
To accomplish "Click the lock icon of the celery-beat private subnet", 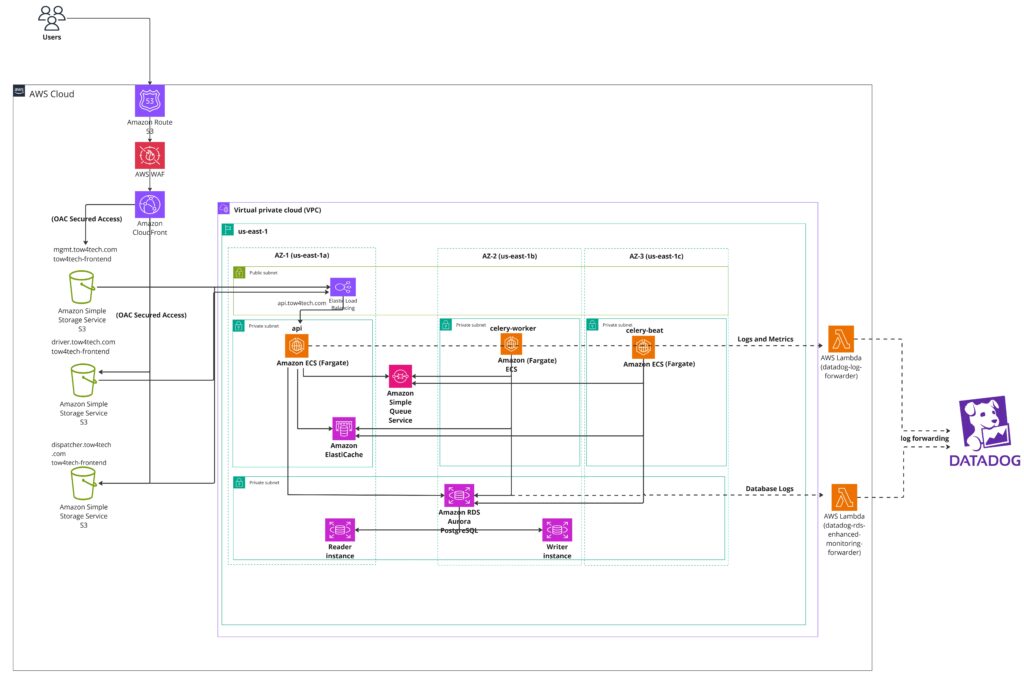I will (592, 325).
